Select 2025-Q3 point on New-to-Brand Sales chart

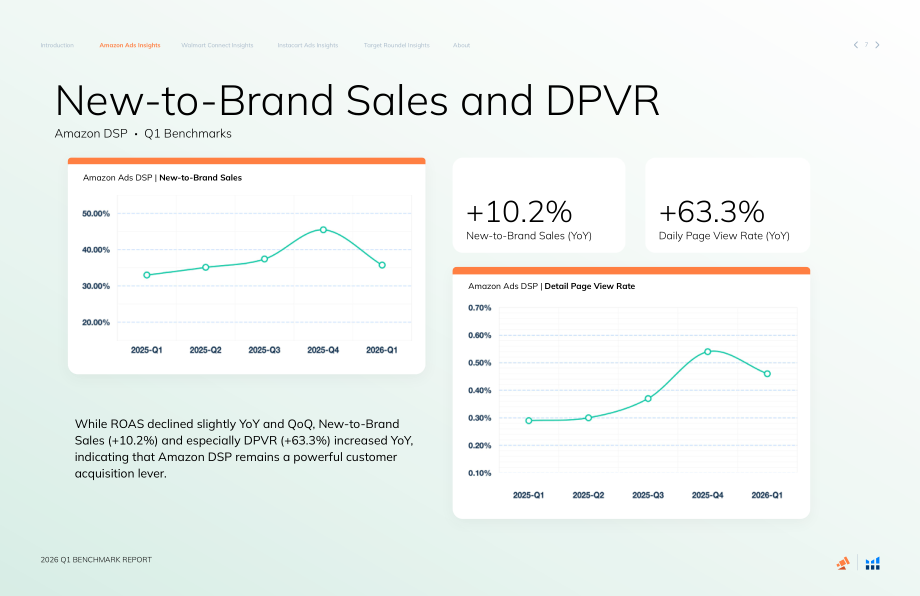point(264,259)
